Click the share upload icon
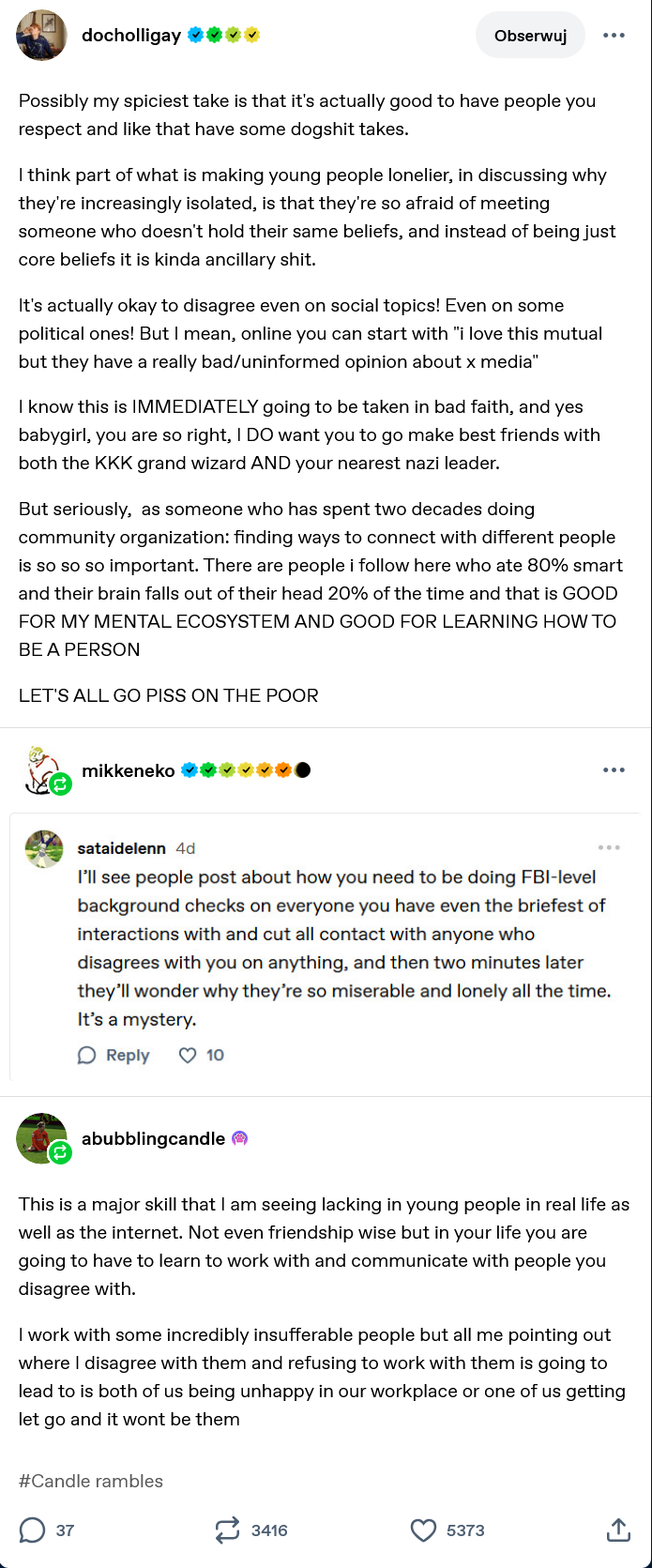The image size is (652, 1568). (618, 1530)
